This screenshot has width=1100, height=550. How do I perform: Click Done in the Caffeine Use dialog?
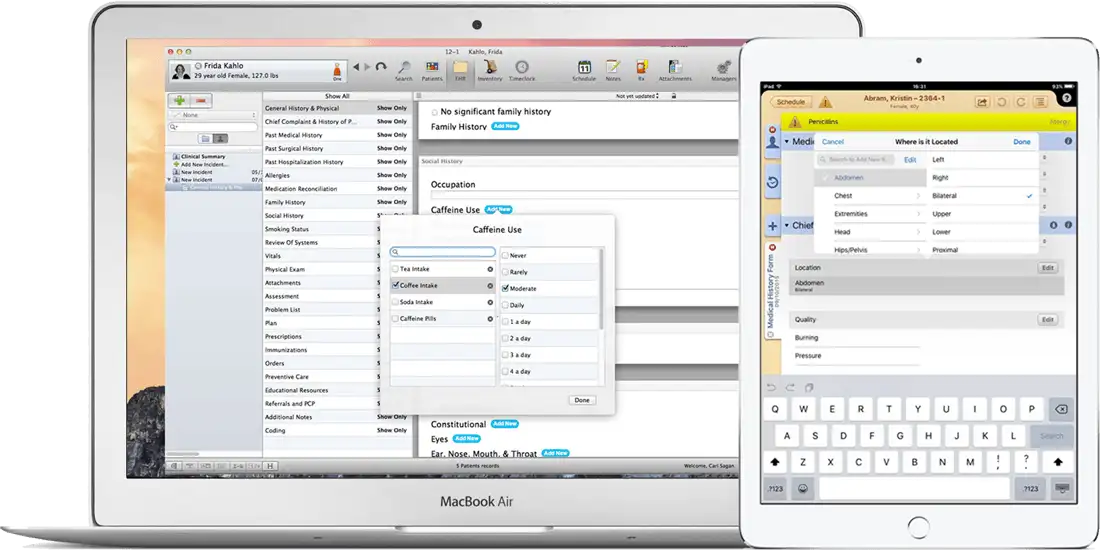[582, 400]
